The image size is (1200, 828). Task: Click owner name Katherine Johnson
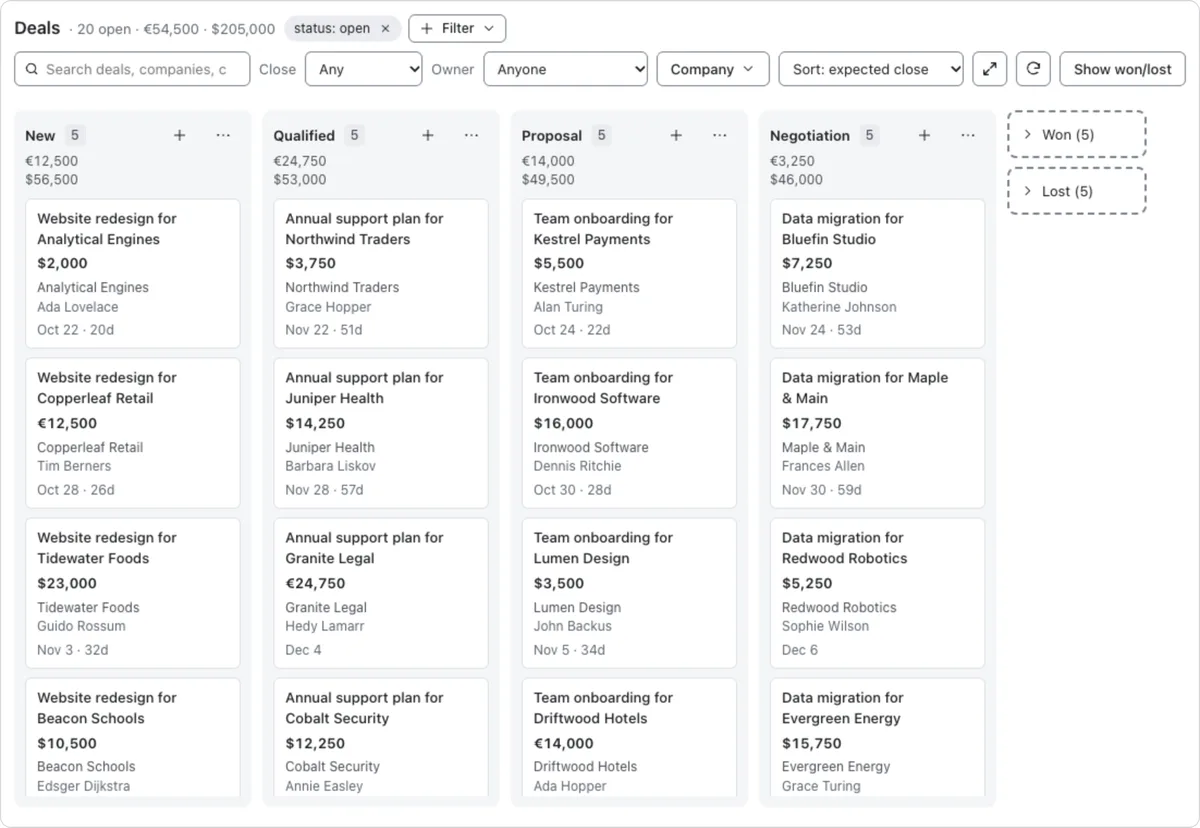[x=839, y=307]
